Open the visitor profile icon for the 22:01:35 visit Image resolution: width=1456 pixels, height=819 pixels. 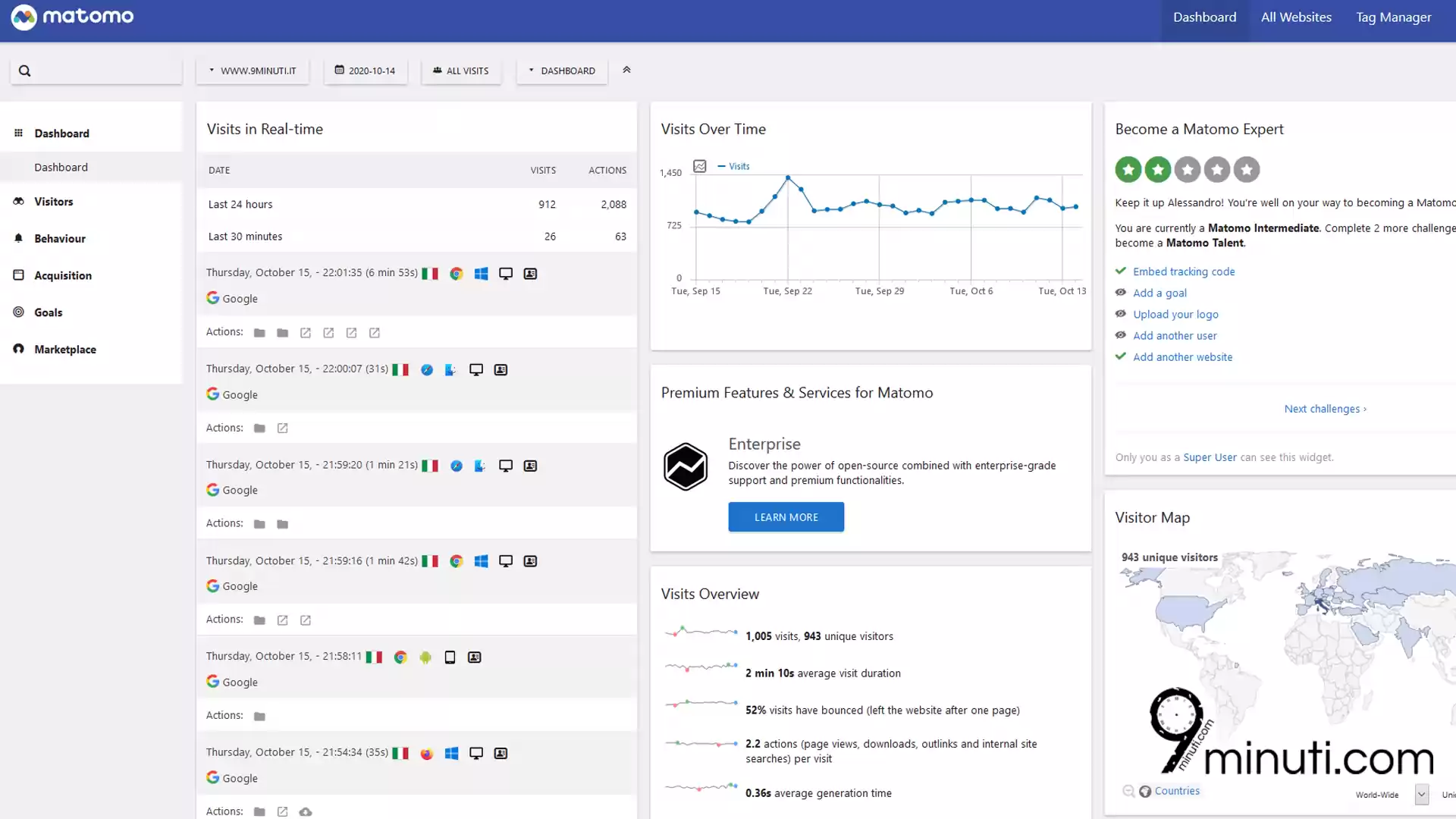tap(531, 274)
